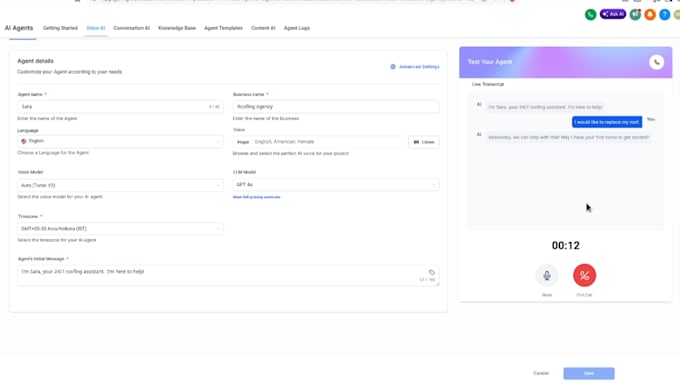Expand the LLM Model dropdown
680x384 pixels.
point(336,185)
